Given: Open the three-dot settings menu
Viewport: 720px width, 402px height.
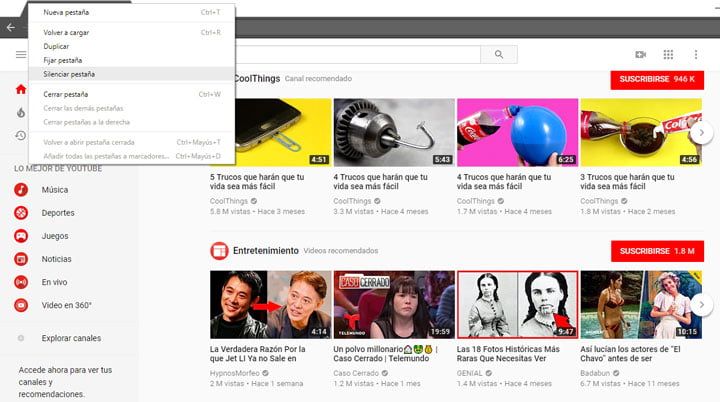Looking at the screenshot, I should click(696, 55).
